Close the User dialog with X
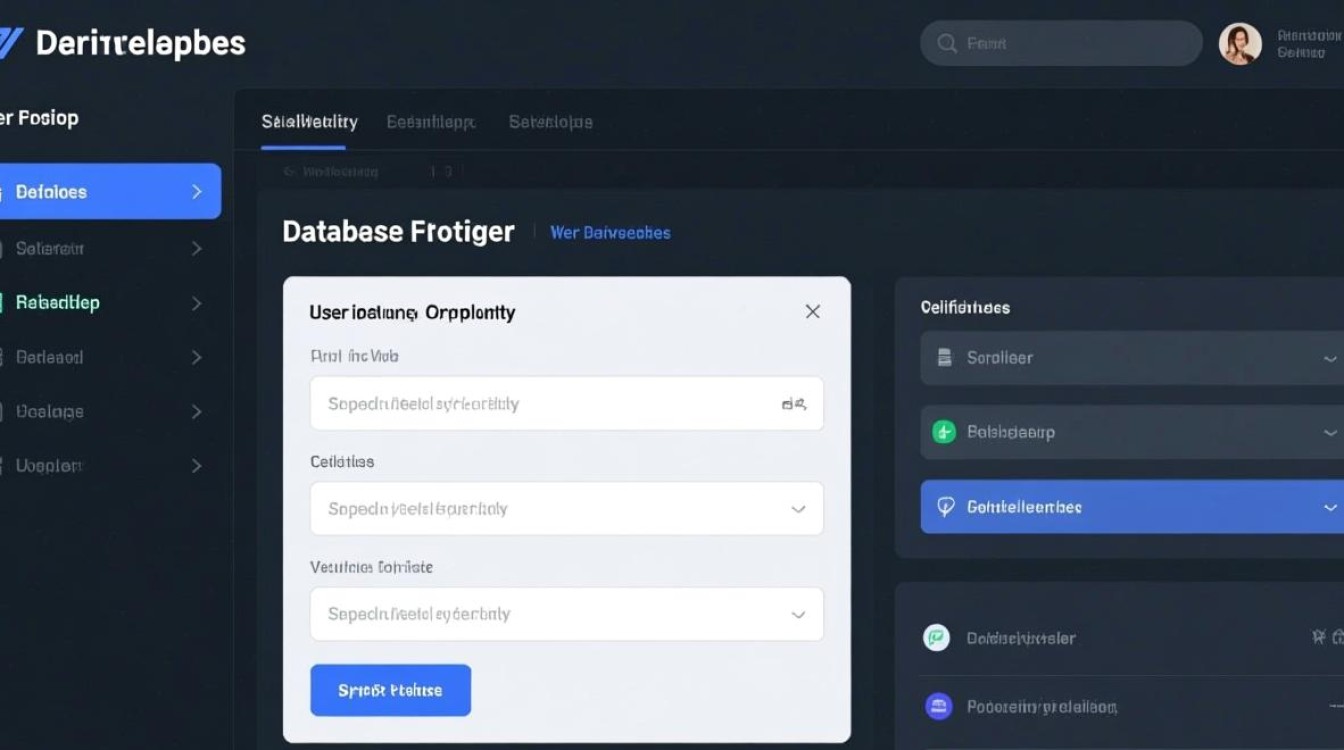This screenshot has width=1344, height=750. [x=812, y=312]
